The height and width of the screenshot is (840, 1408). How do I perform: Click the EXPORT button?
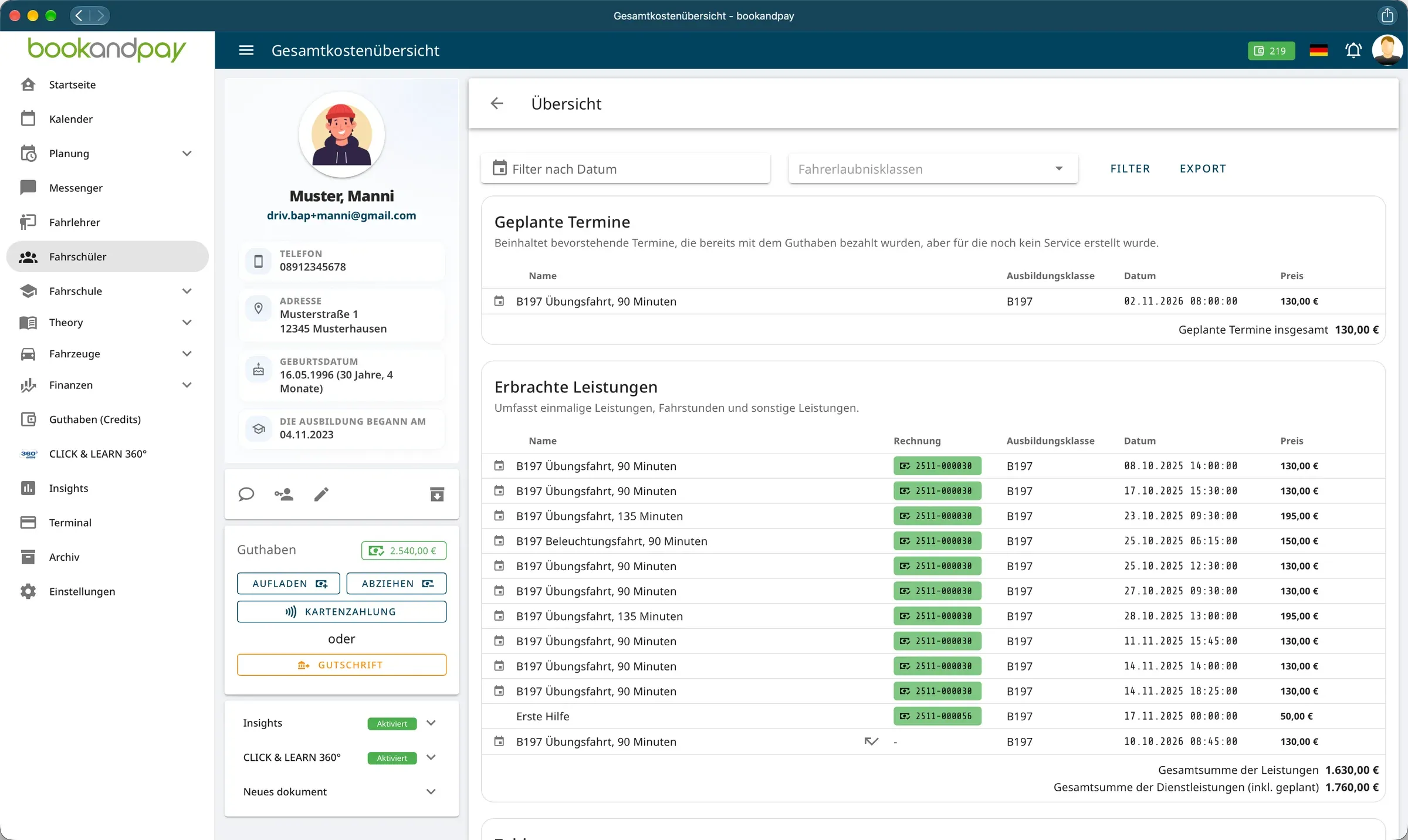(x=1203, y=168)
